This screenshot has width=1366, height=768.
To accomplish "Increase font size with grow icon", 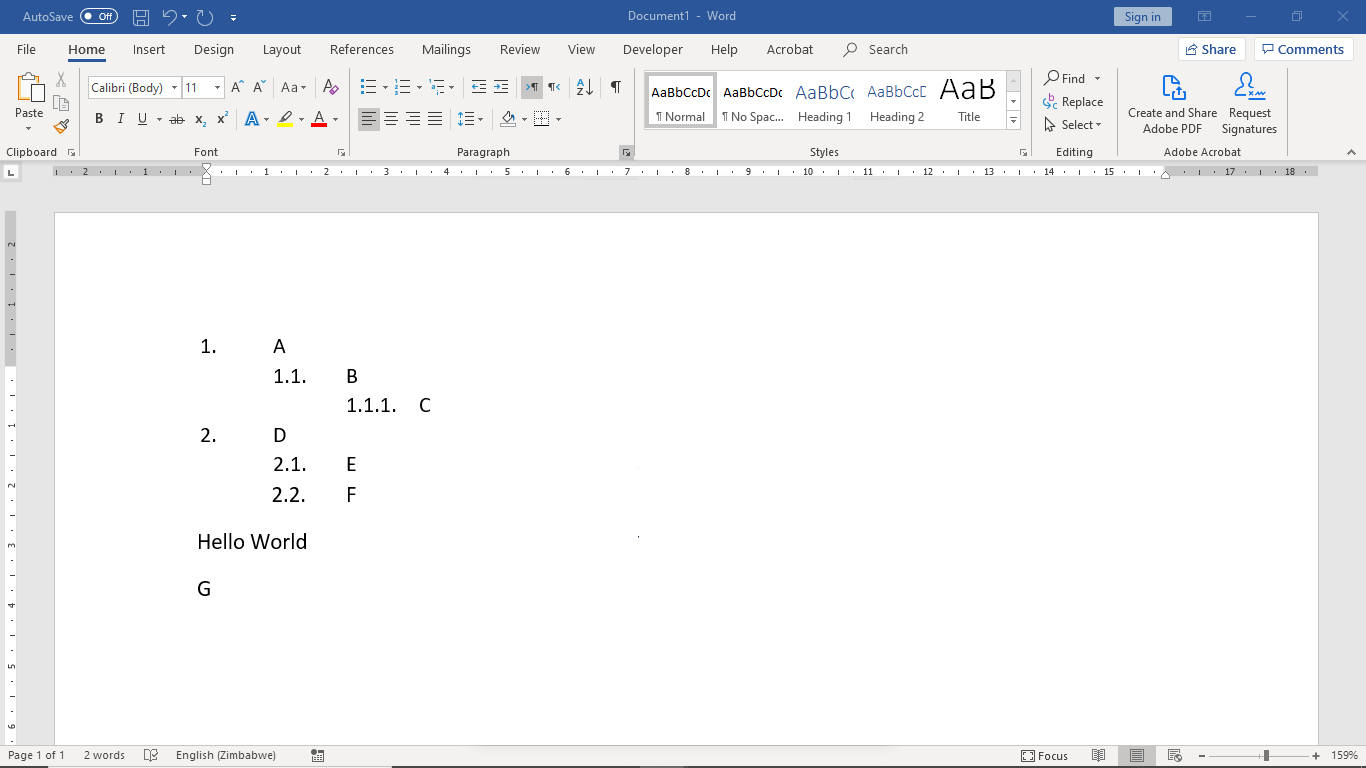I will click(x=237, y=88).
